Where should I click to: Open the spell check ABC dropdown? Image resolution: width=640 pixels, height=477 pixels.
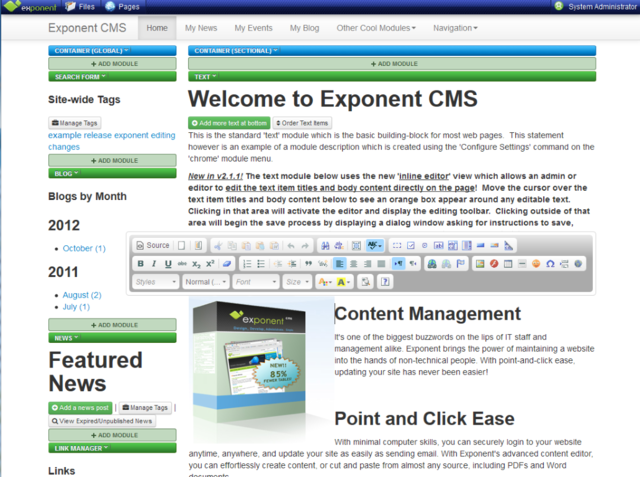374,246
